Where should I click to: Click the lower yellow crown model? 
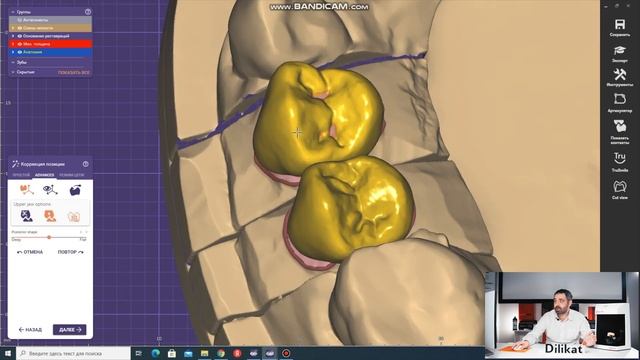point(351,208)
